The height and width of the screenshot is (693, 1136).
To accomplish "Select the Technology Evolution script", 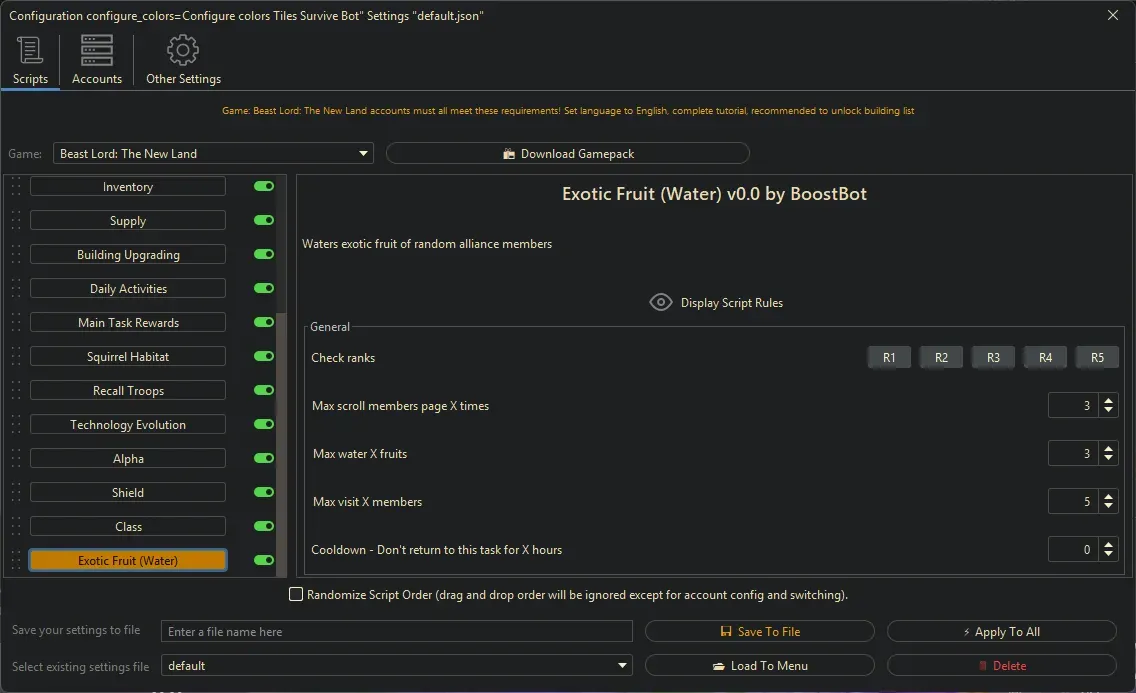I will (x=128, y=425).
